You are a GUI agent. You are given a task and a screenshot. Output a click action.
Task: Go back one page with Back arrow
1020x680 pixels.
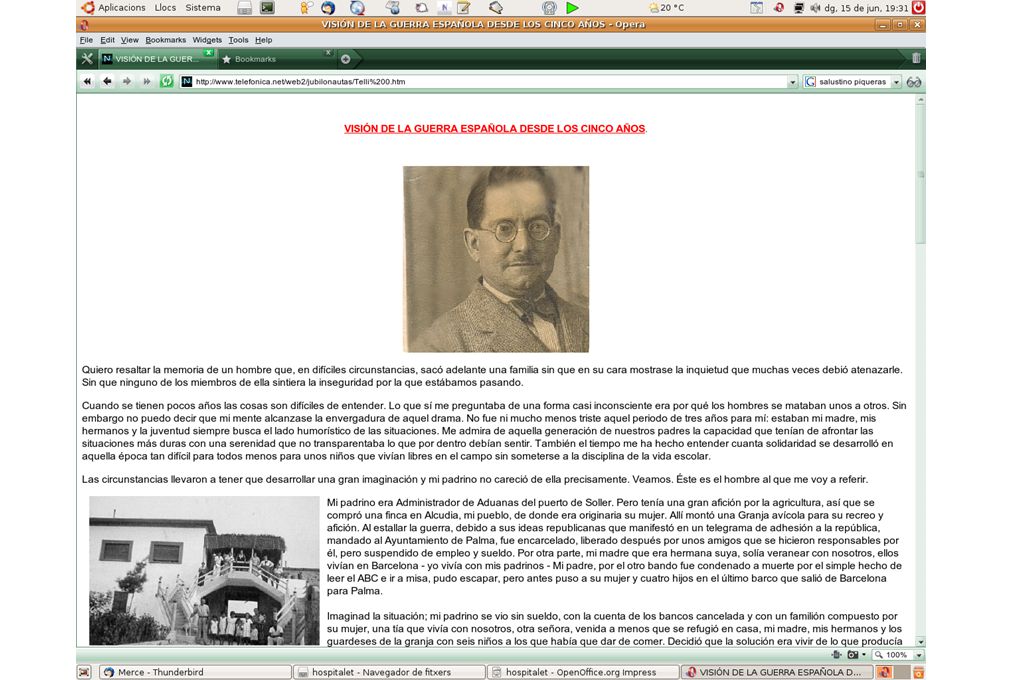click(107, 81)
